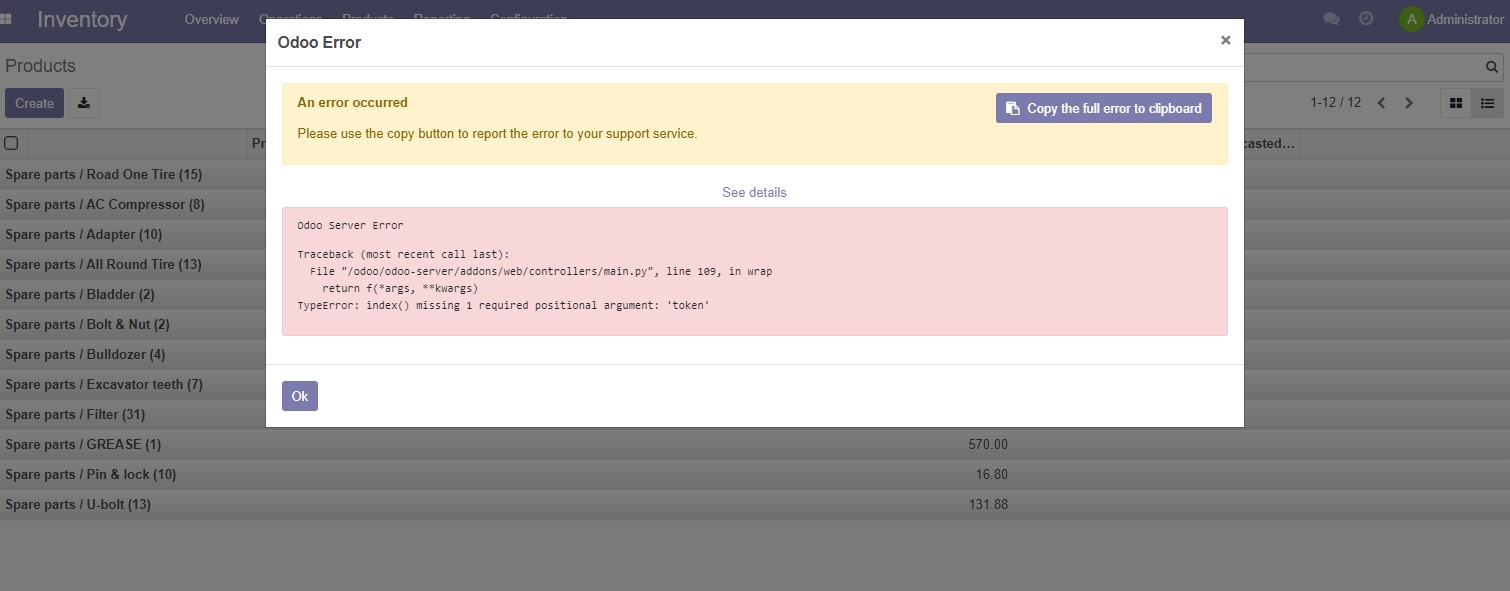Screen dimensions: 1510x591
Task: Switch to list view icon
Action: click(x=1487, y=103)
